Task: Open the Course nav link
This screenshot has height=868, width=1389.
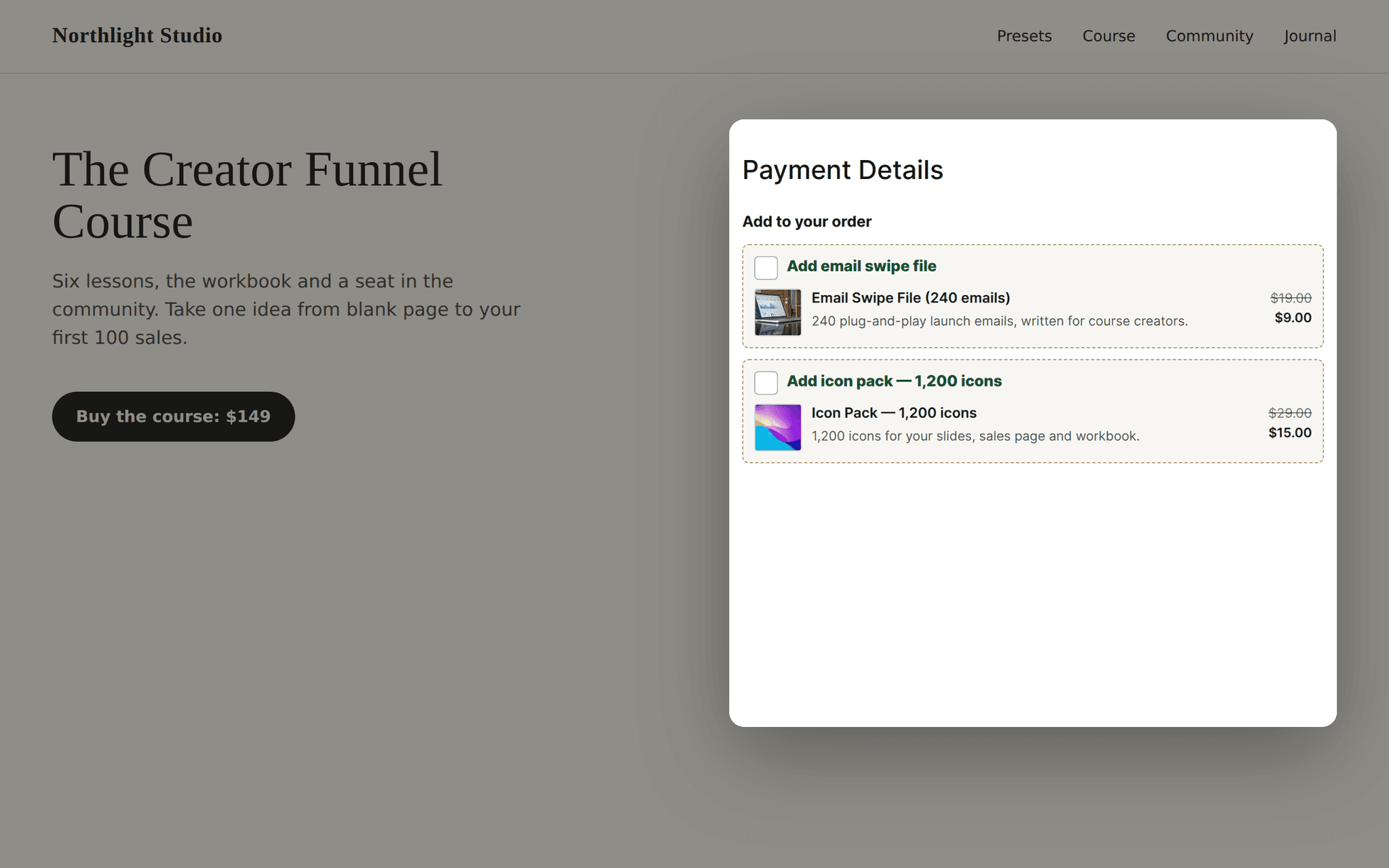Action: coord(1109,36)
